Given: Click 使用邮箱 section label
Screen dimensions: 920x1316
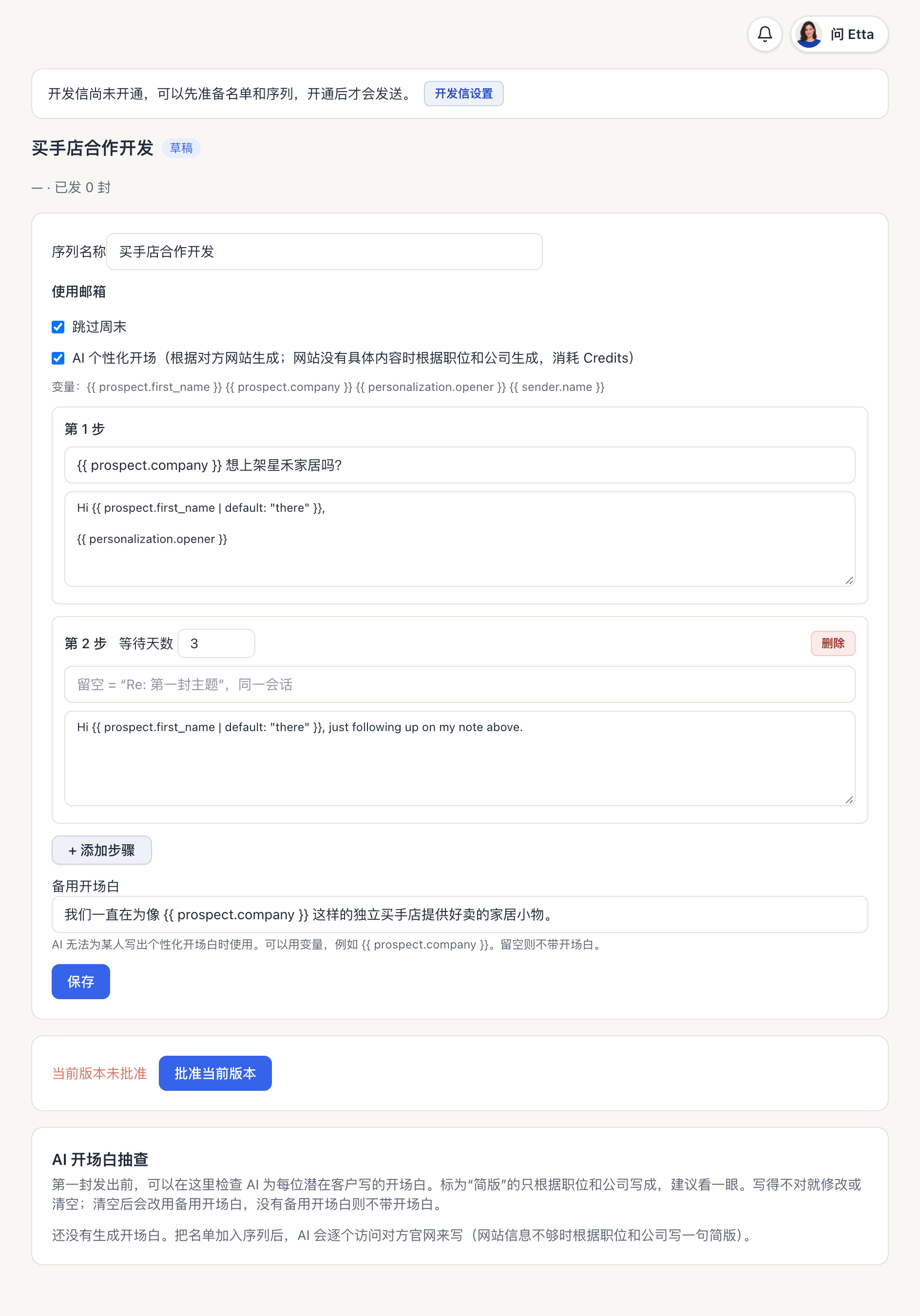Looking at the screenshot, I should pyautogui.click(x=78, y=292).
